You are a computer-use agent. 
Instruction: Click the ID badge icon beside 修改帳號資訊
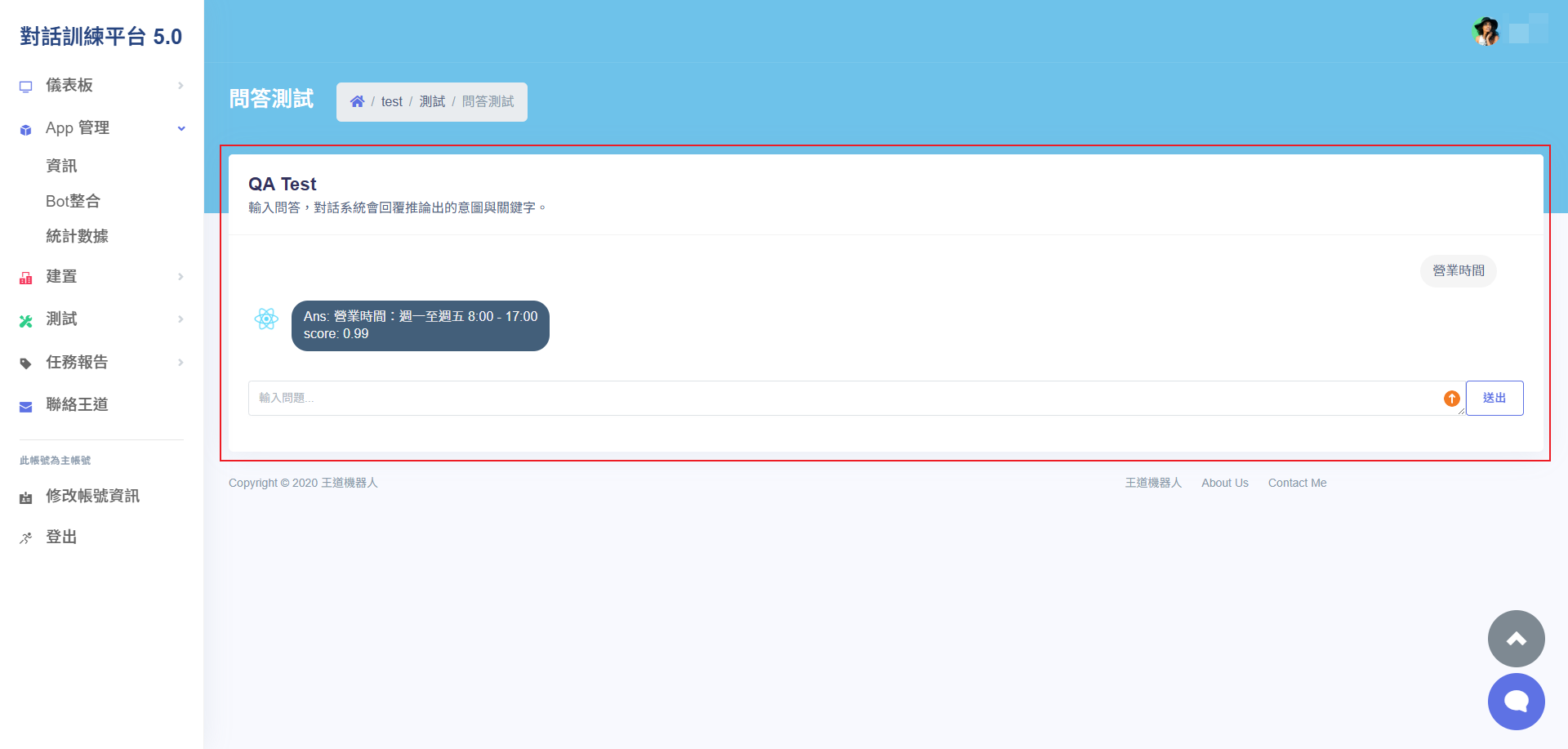(x=26, y=497)
